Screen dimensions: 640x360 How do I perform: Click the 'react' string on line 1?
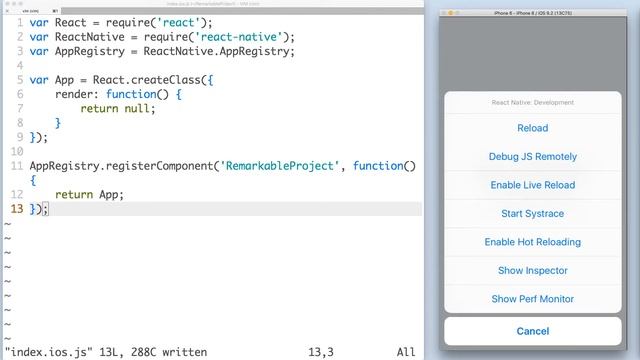178,22
